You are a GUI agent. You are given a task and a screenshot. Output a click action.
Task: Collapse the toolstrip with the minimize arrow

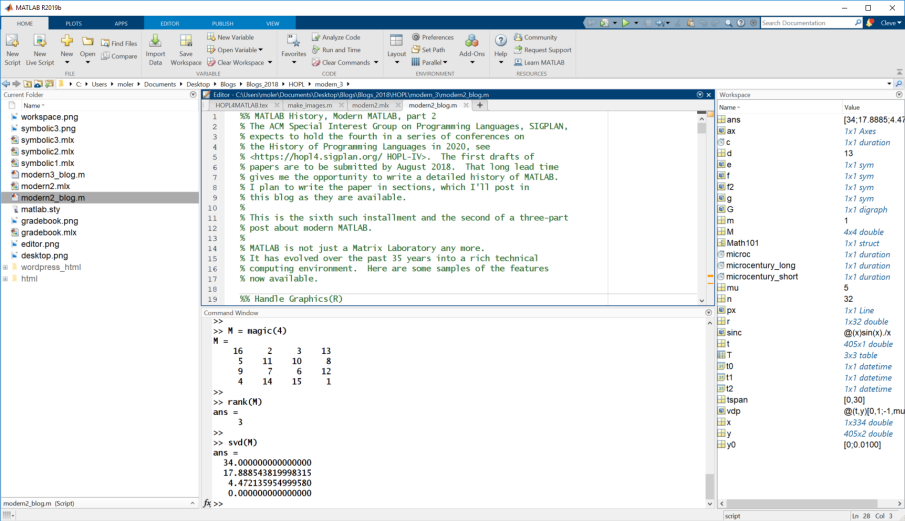point(899,72)
